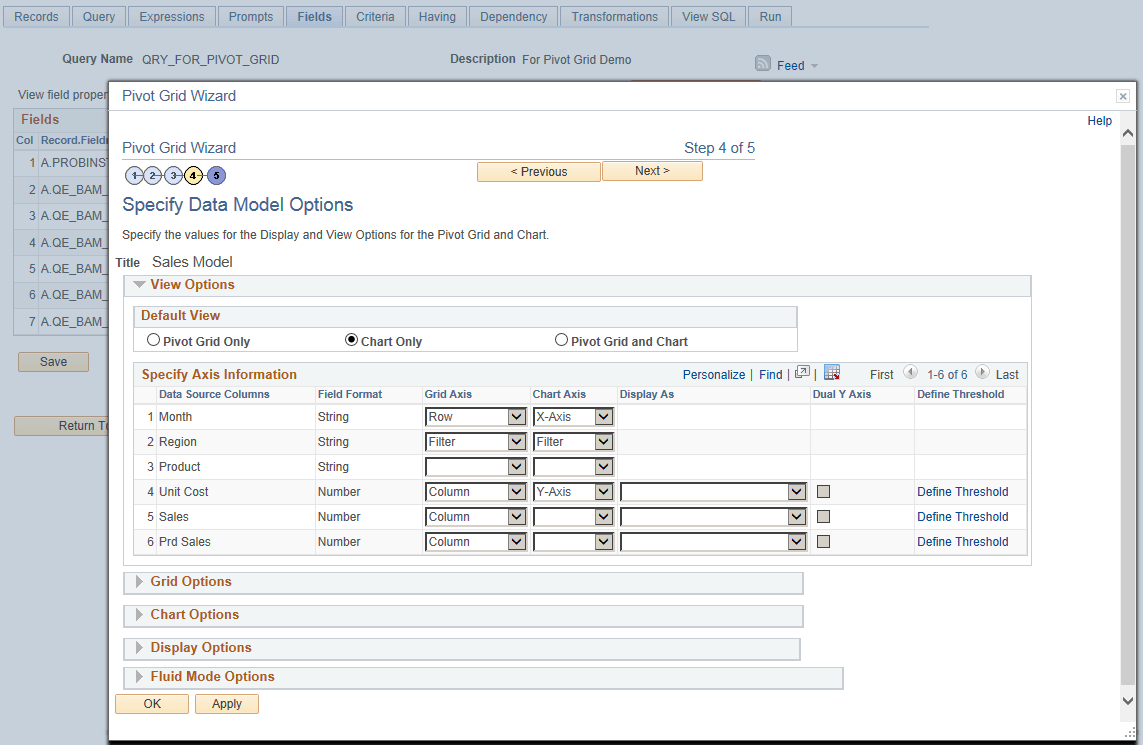Open the zoom pop-out window icon
Viewport: 1143px width, 745px height.
click(x=801, y=371)
